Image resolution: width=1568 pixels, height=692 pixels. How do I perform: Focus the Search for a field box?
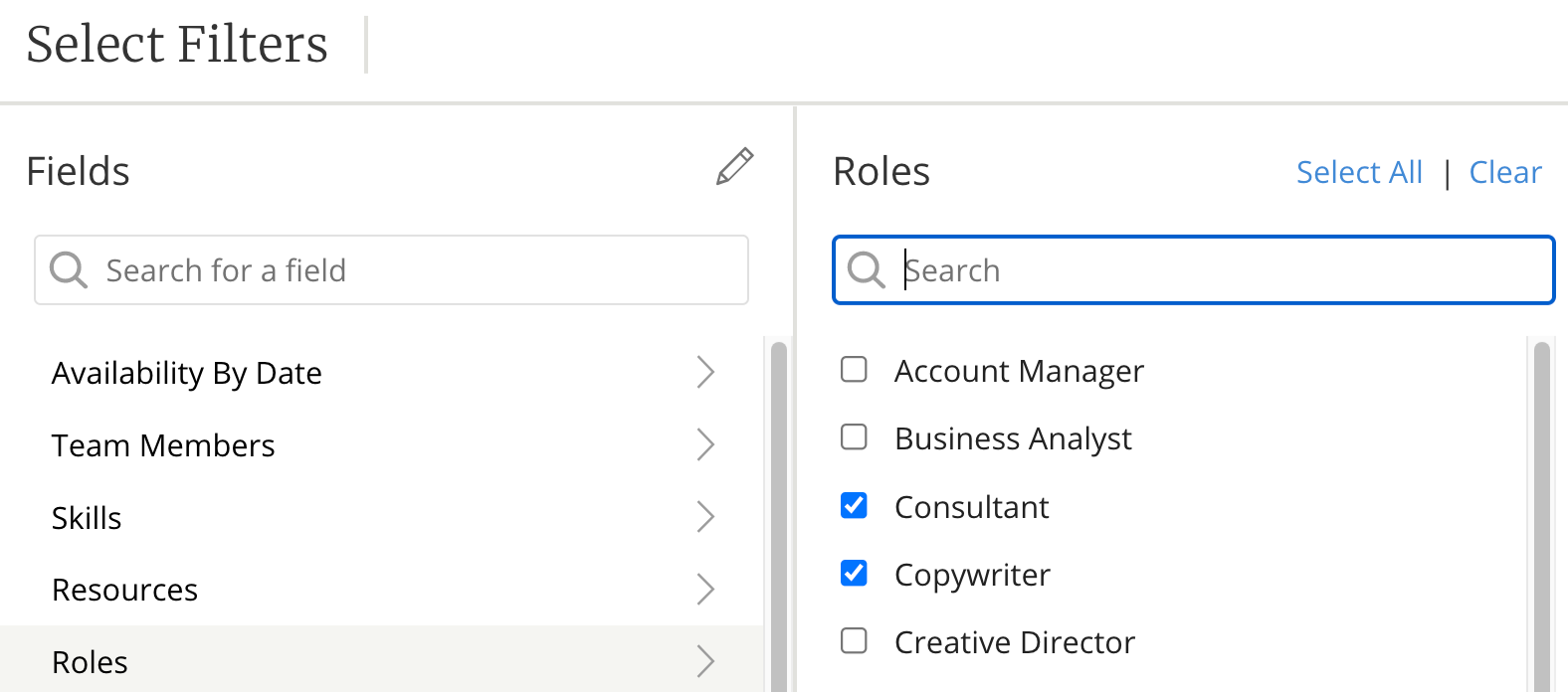click(391, 269)
